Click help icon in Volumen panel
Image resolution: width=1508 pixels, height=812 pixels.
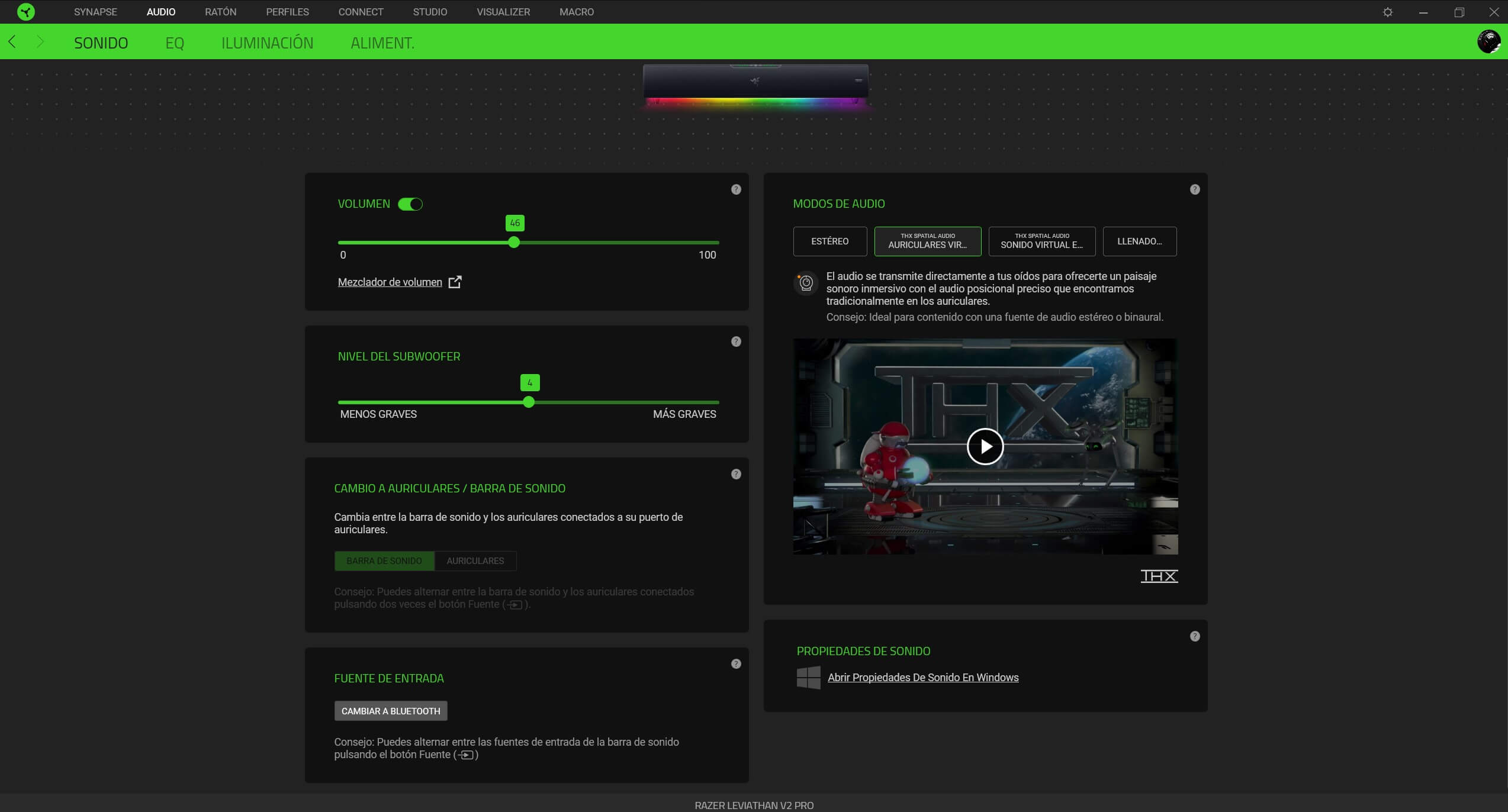[736, 189]
